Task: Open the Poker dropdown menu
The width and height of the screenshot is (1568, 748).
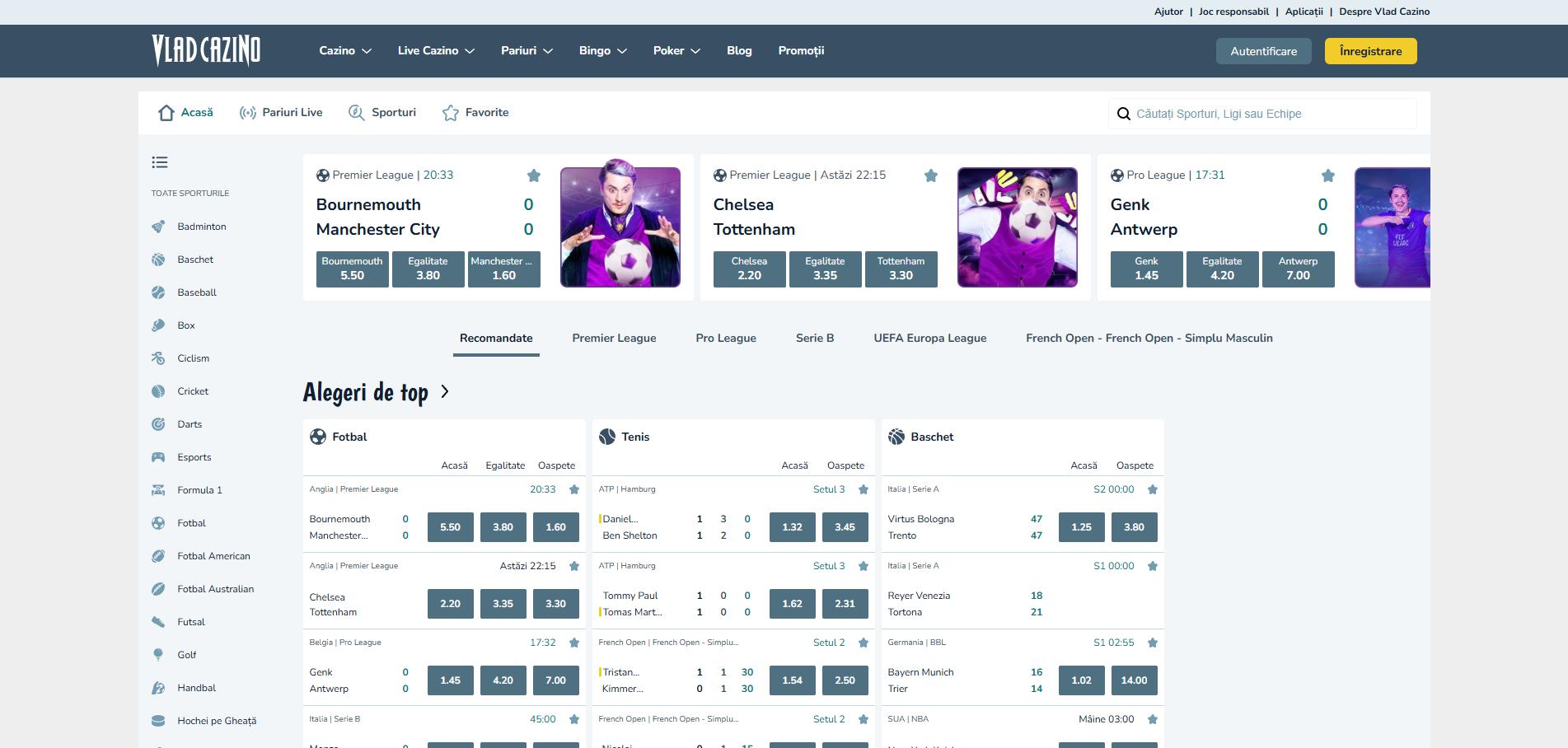Action: coord(676,51)
